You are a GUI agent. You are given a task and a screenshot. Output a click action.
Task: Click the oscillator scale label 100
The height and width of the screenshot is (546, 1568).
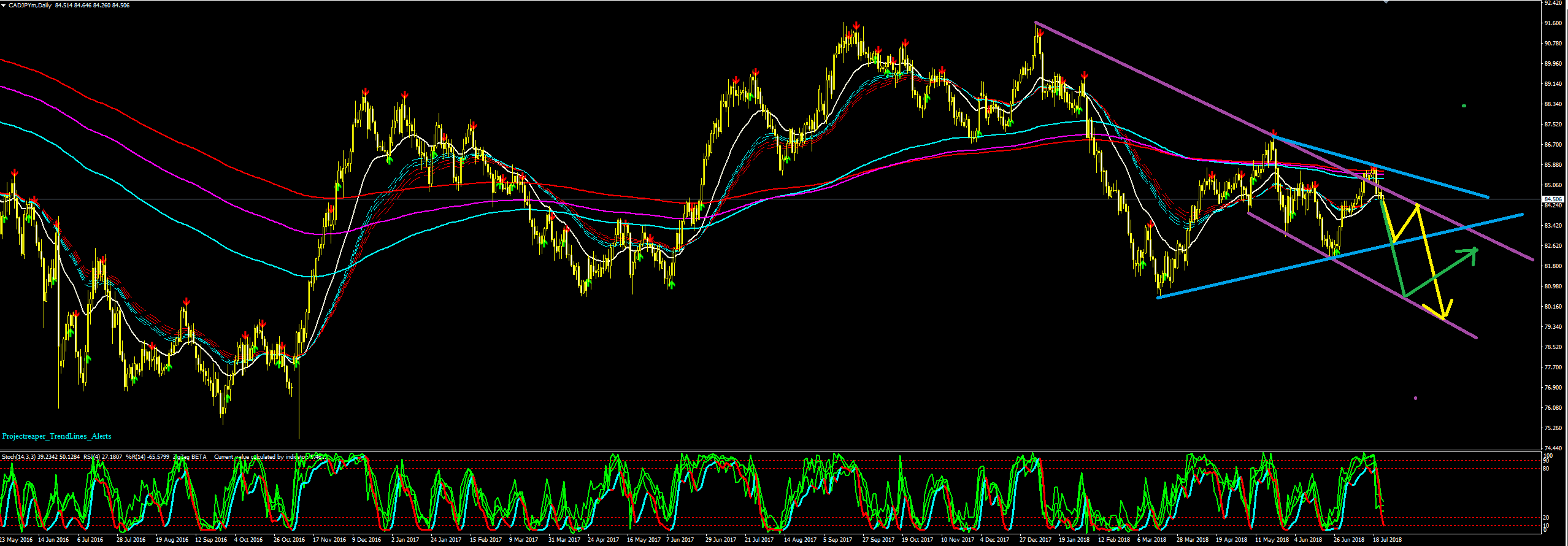click(1547, 456)
